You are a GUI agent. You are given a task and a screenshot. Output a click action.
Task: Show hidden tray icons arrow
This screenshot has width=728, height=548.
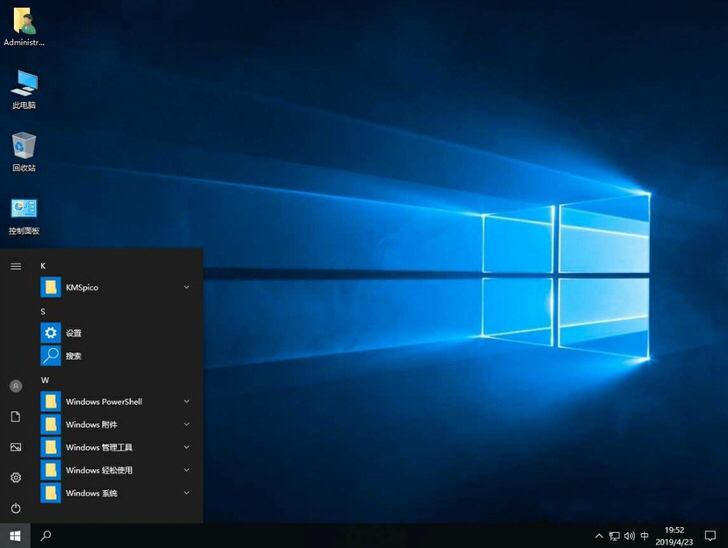click(599, 536)
